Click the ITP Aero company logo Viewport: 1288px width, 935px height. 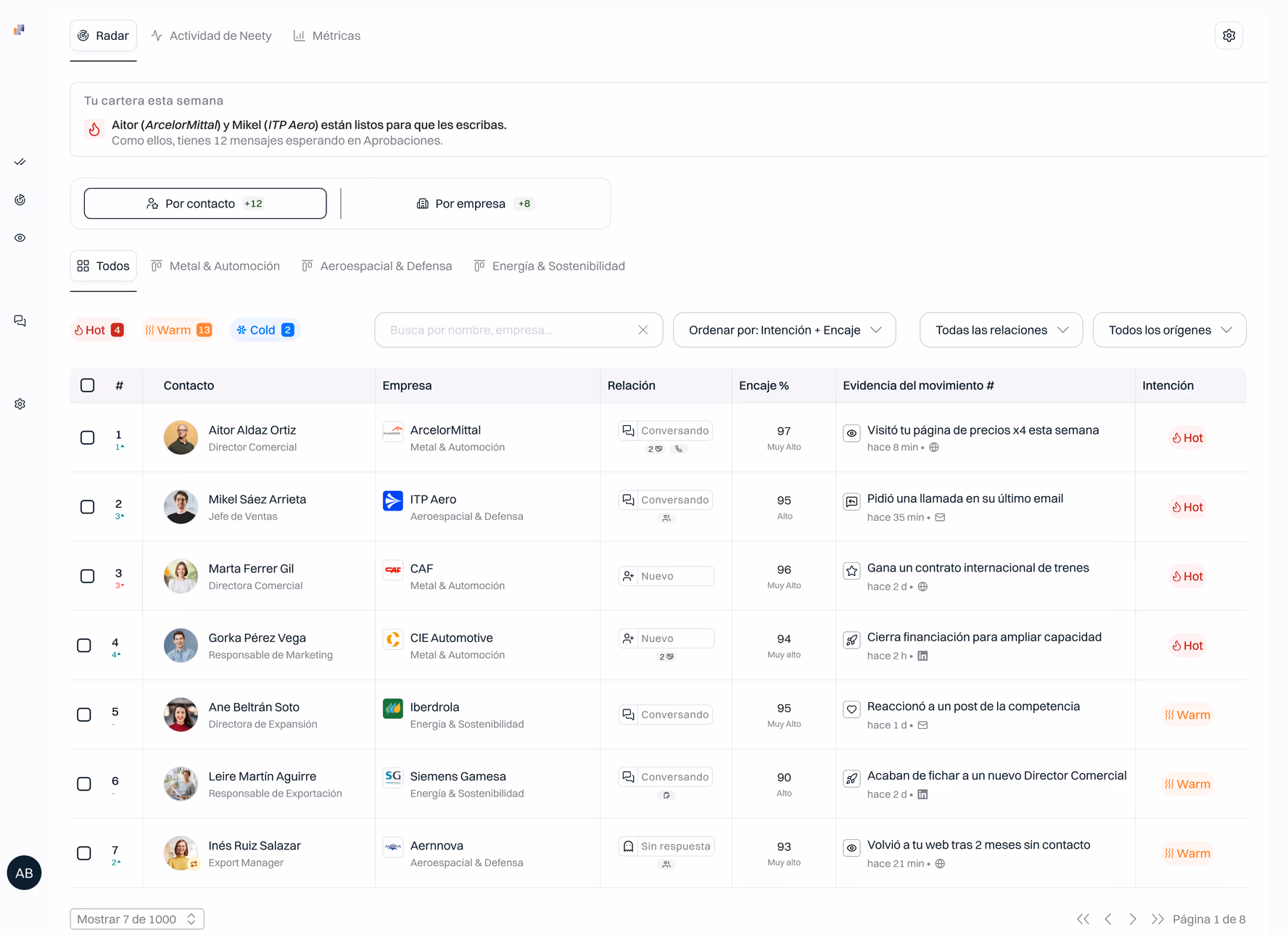(x=392, y=501)
